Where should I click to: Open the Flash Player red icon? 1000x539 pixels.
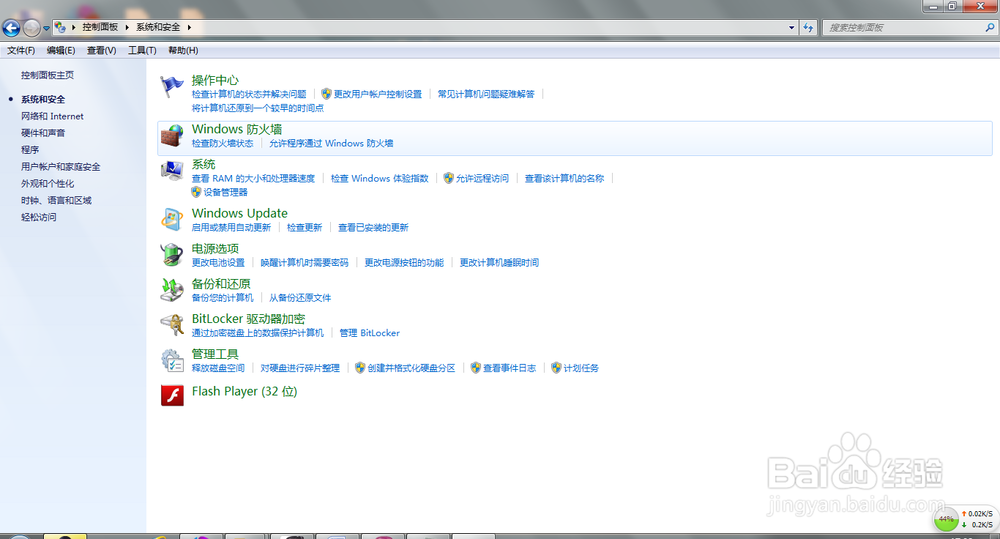(172, 395)
